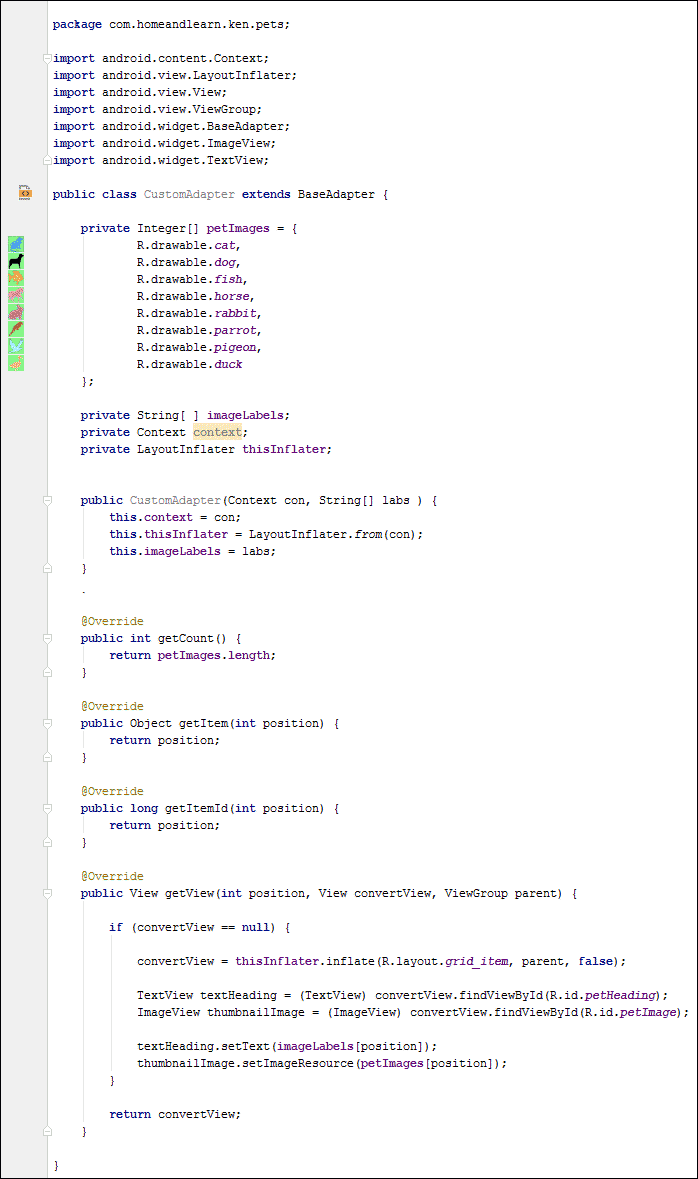Click the black dog gutter thumbnail
The height and width of the screenshot is (1179, 698).
16,262
